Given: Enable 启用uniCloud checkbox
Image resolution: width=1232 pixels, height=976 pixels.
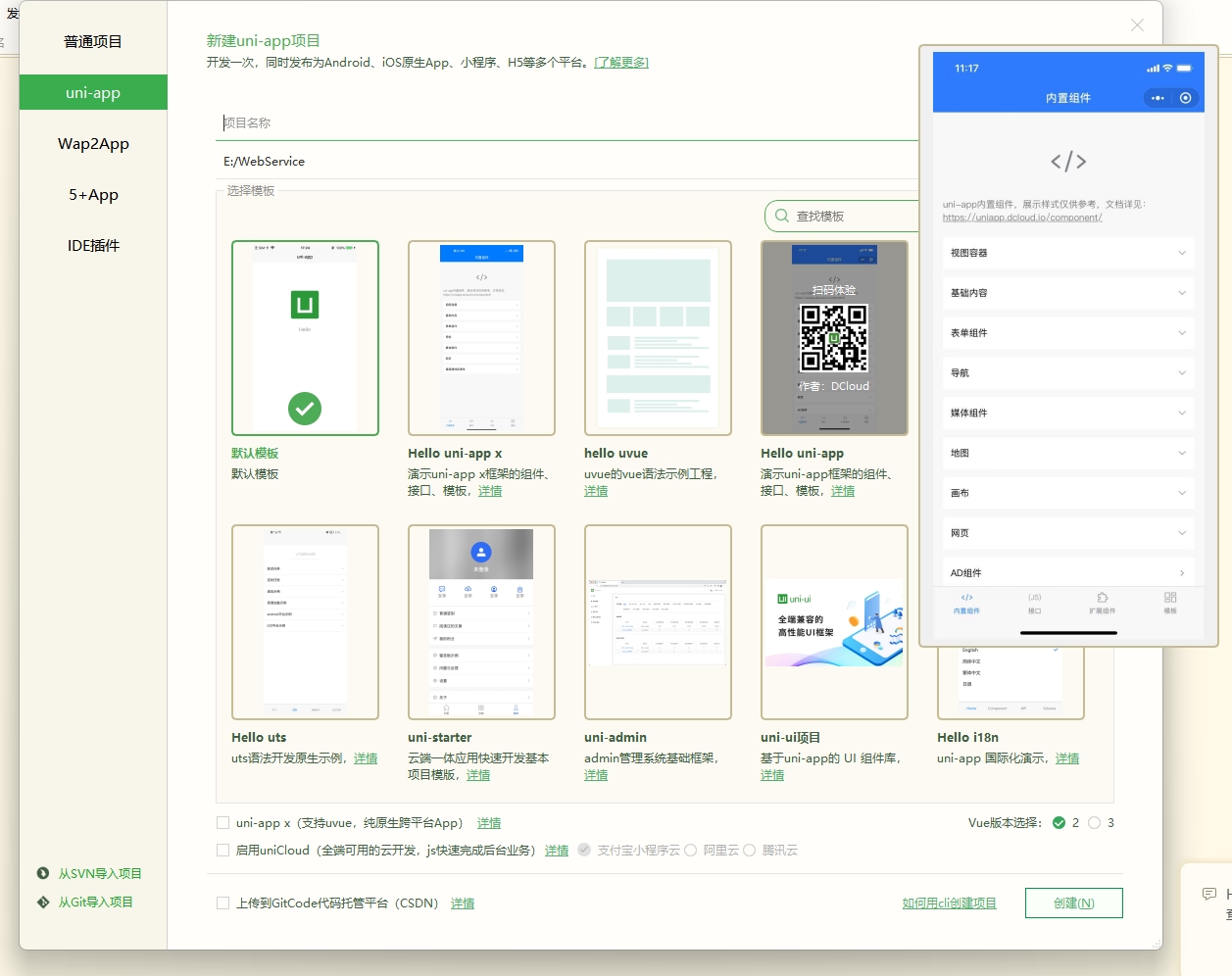Looking at the screenshot, I should [x=223, y=851].
